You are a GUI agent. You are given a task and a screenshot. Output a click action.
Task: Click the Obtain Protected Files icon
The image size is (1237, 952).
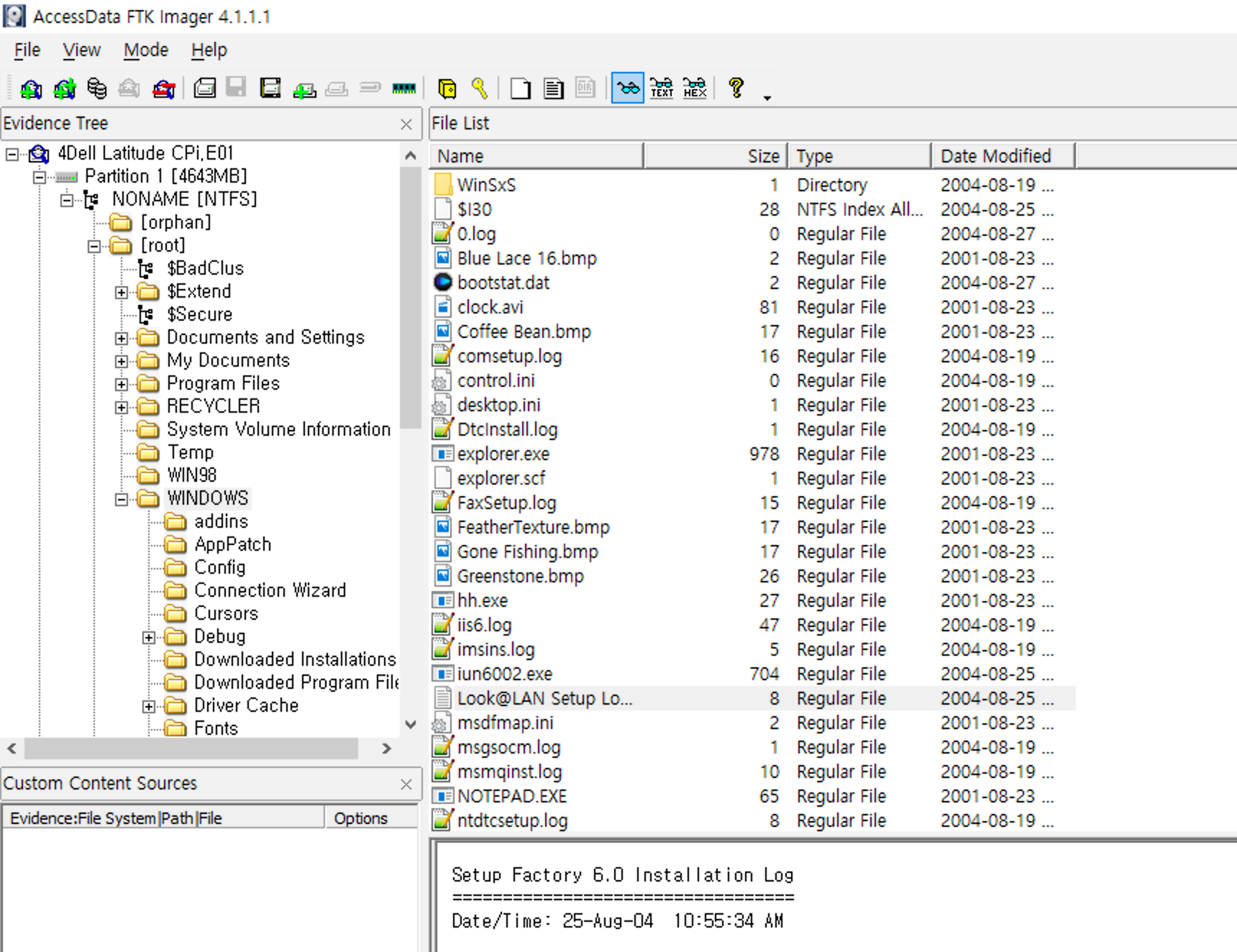point(447,88)
